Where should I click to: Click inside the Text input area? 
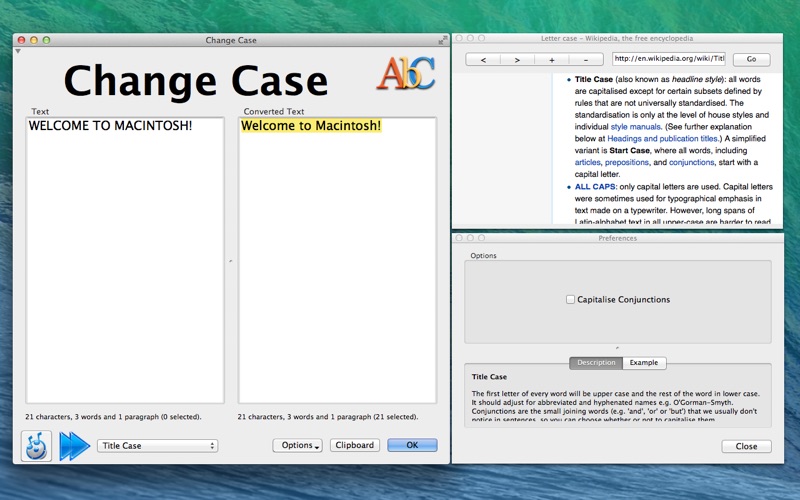(125, 260)
